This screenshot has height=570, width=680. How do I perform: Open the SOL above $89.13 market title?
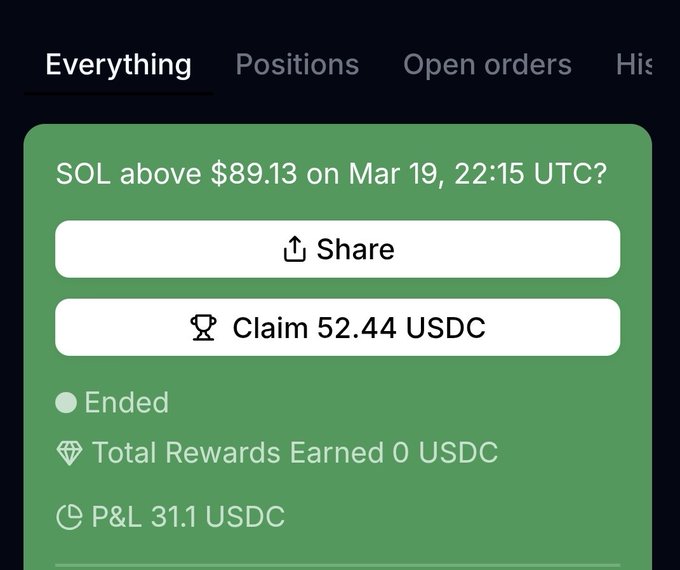331,173
